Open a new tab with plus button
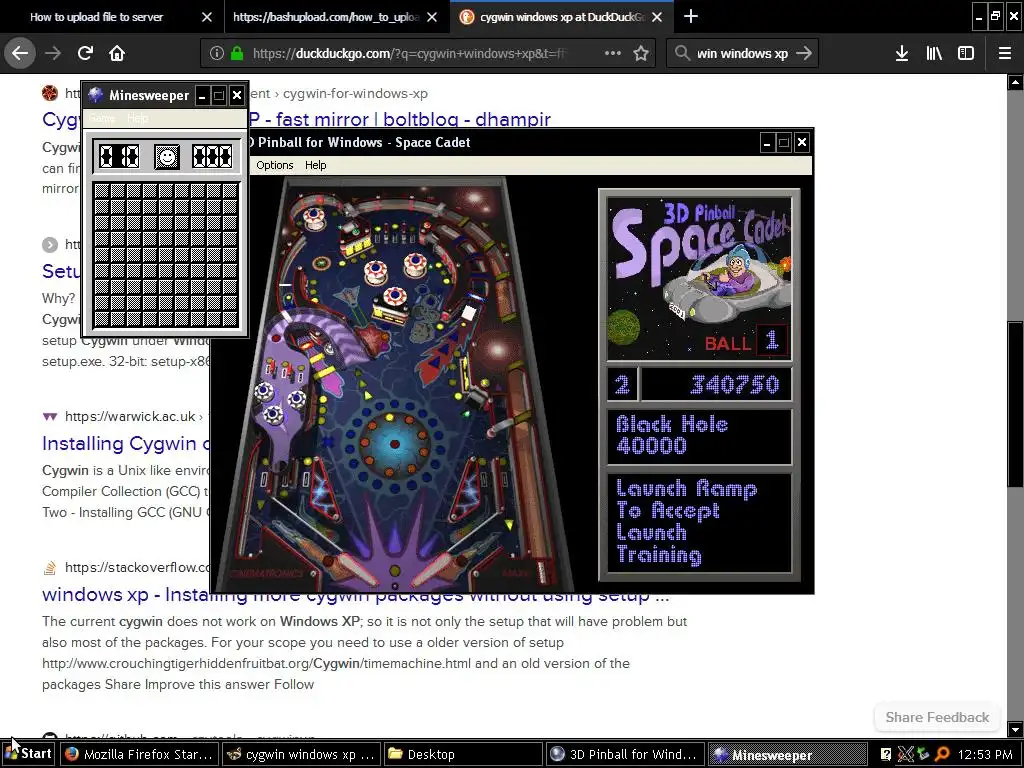 click(x=691, y=16)
